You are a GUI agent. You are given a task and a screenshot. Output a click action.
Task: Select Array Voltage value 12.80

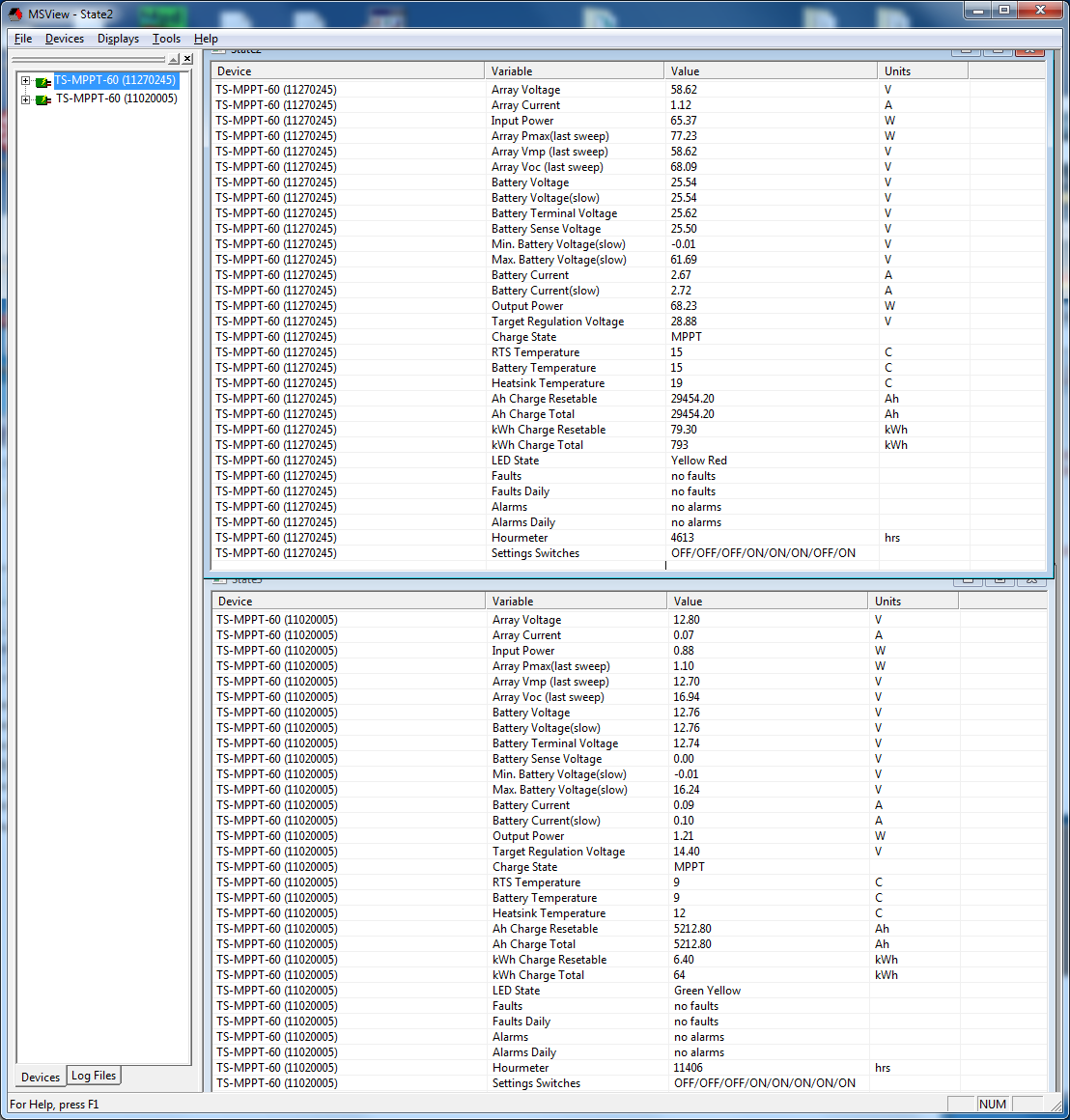tap(687, 620)
